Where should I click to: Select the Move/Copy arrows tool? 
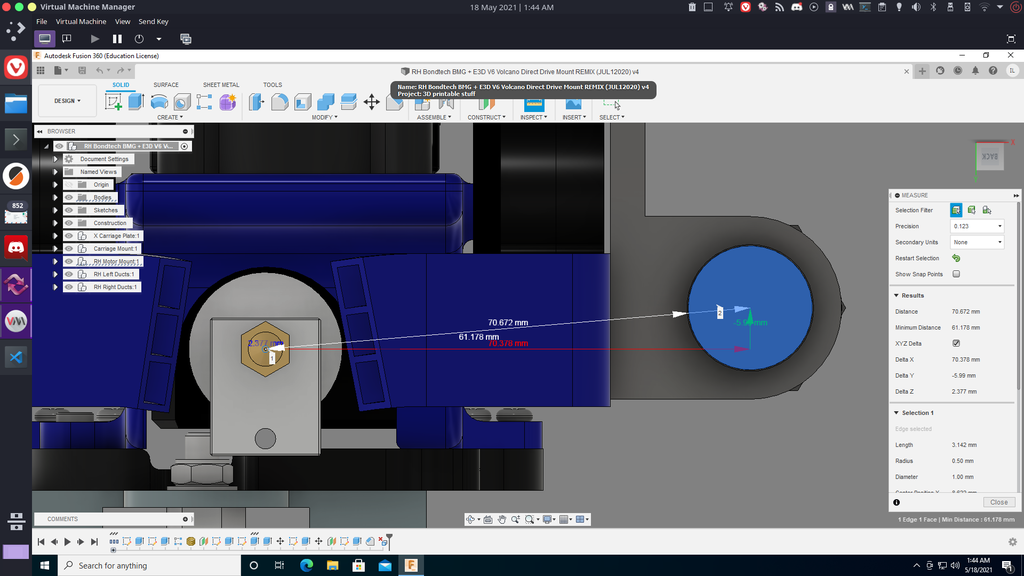(x=372, y=101)
